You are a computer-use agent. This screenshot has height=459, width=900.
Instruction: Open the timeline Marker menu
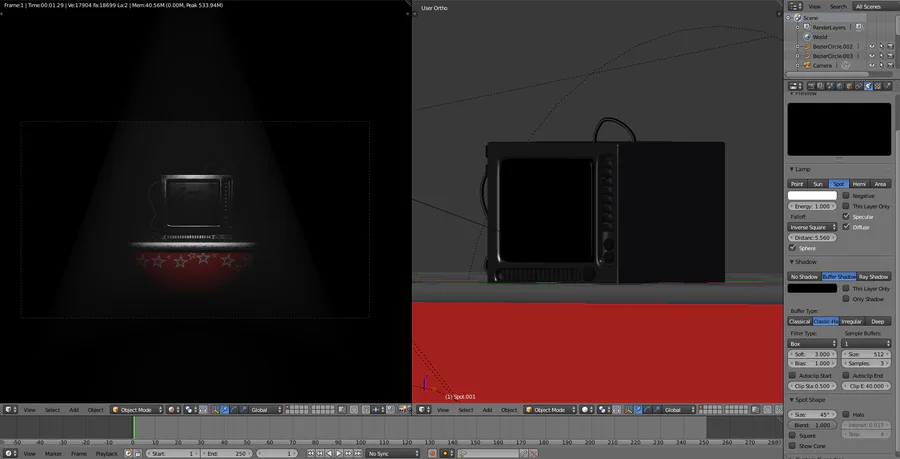tap(53, 453)
